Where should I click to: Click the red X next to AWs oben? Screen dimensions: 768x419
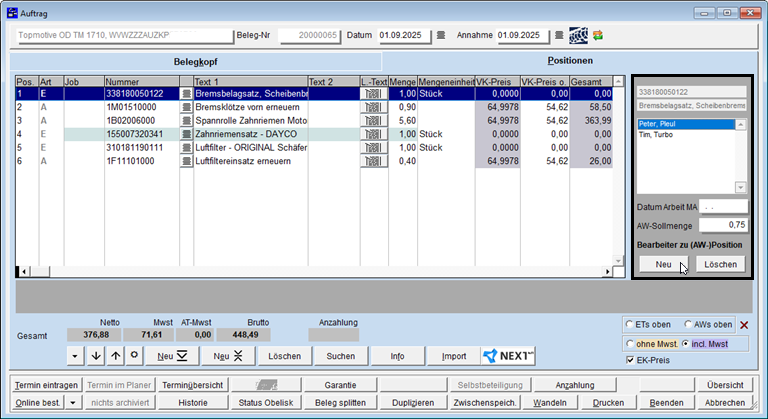tap(744, 325)
